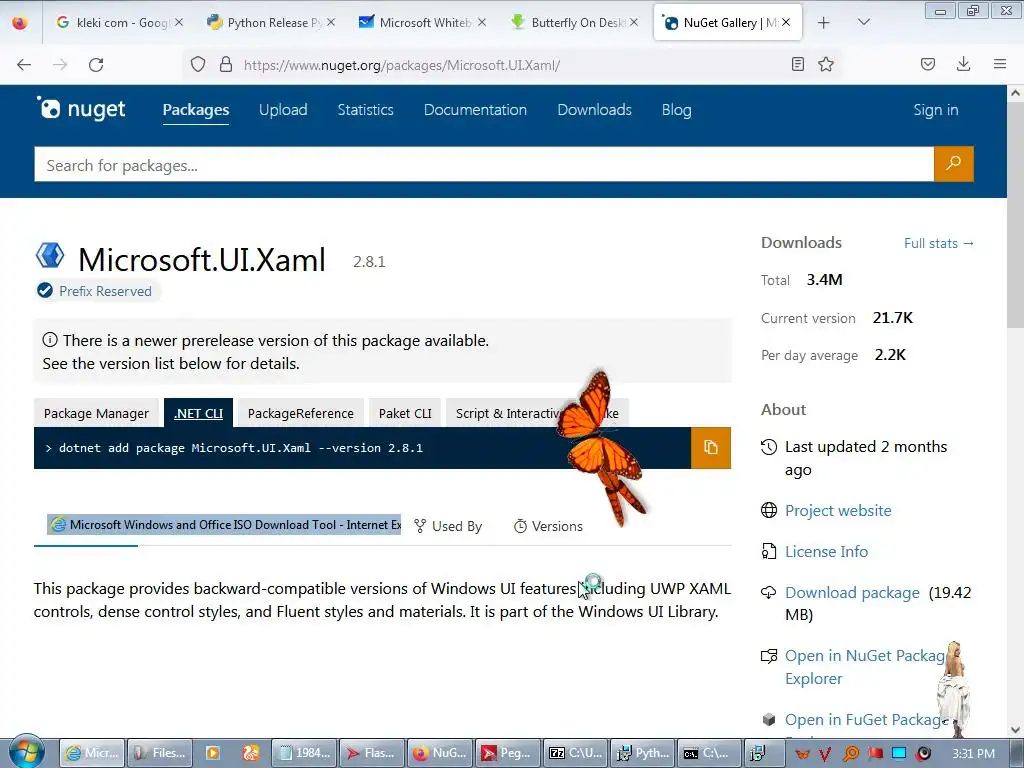This screenshot has height=768, width=1024.
Task: Close the kleki com Google tab
Action: [x=179, y=22]
